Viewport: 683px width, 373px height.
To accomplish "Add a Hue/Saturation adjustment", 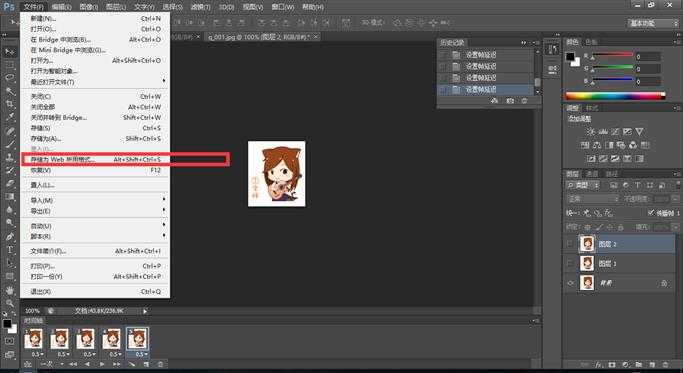I will coord(585,145).
